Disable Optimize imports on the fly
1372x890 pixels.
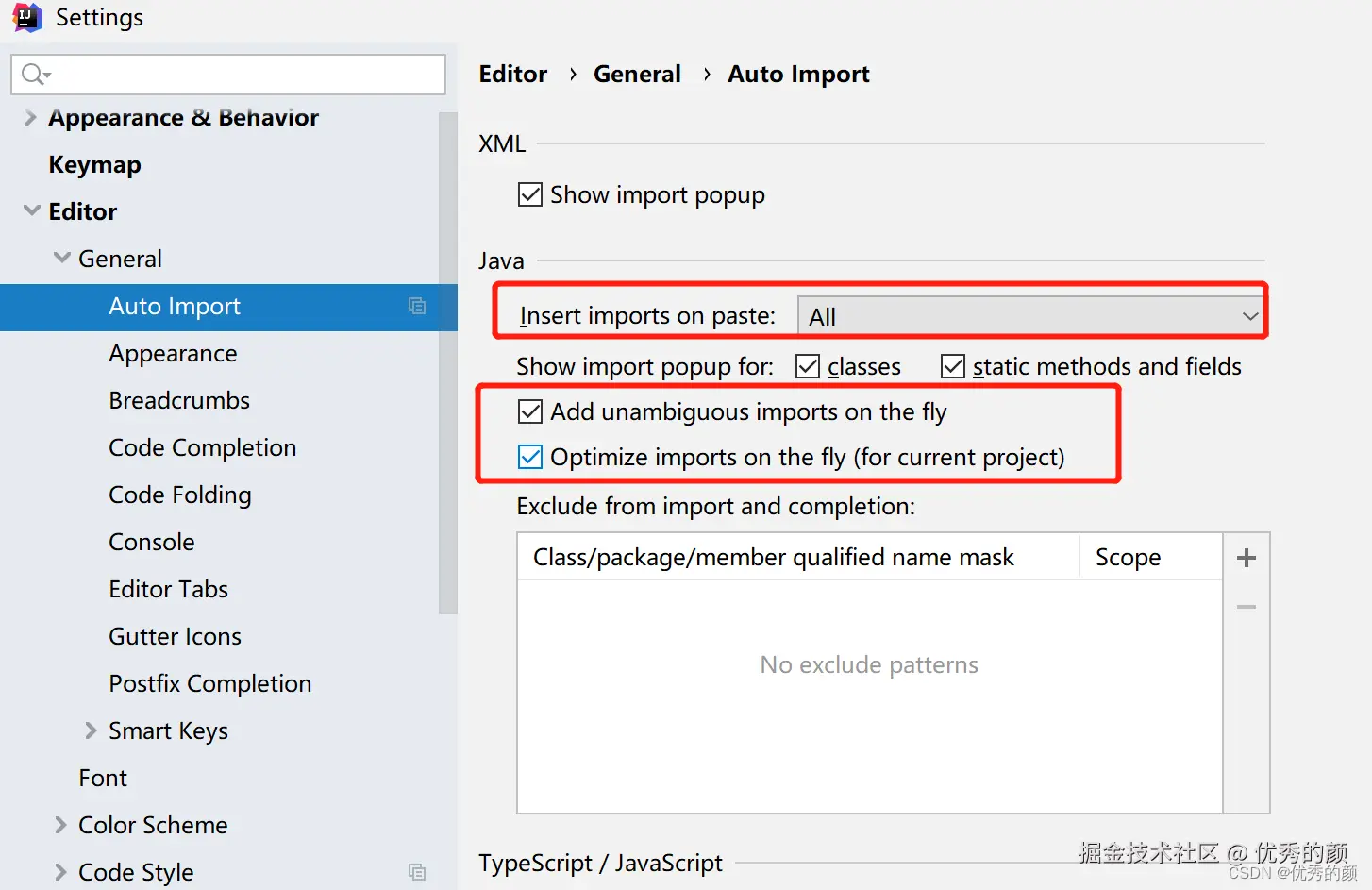(x=530, y=457)
